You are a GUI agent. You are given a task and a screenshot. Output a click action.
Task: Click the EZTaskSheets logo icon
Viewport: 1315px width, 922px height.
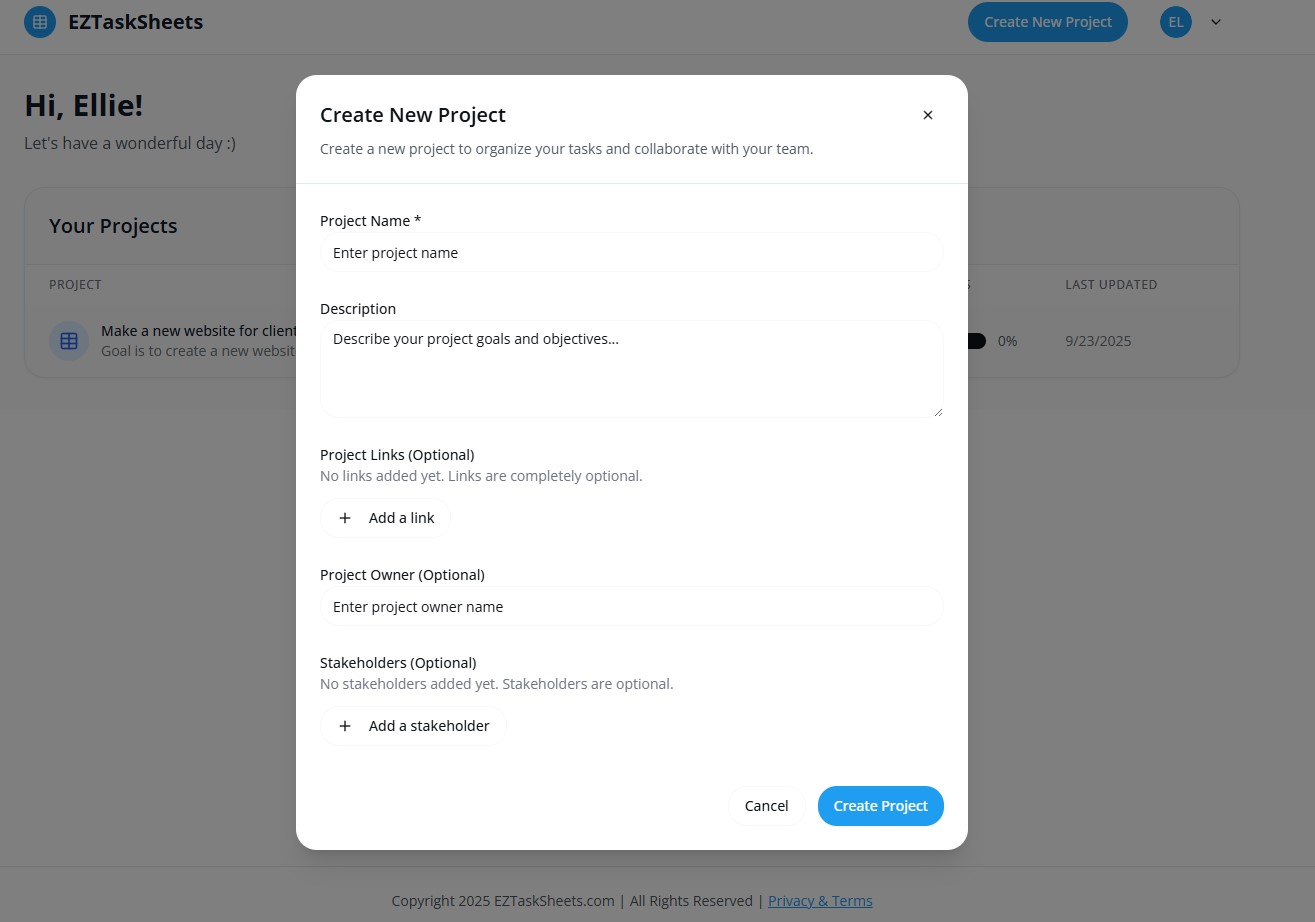tap(40, 22)
